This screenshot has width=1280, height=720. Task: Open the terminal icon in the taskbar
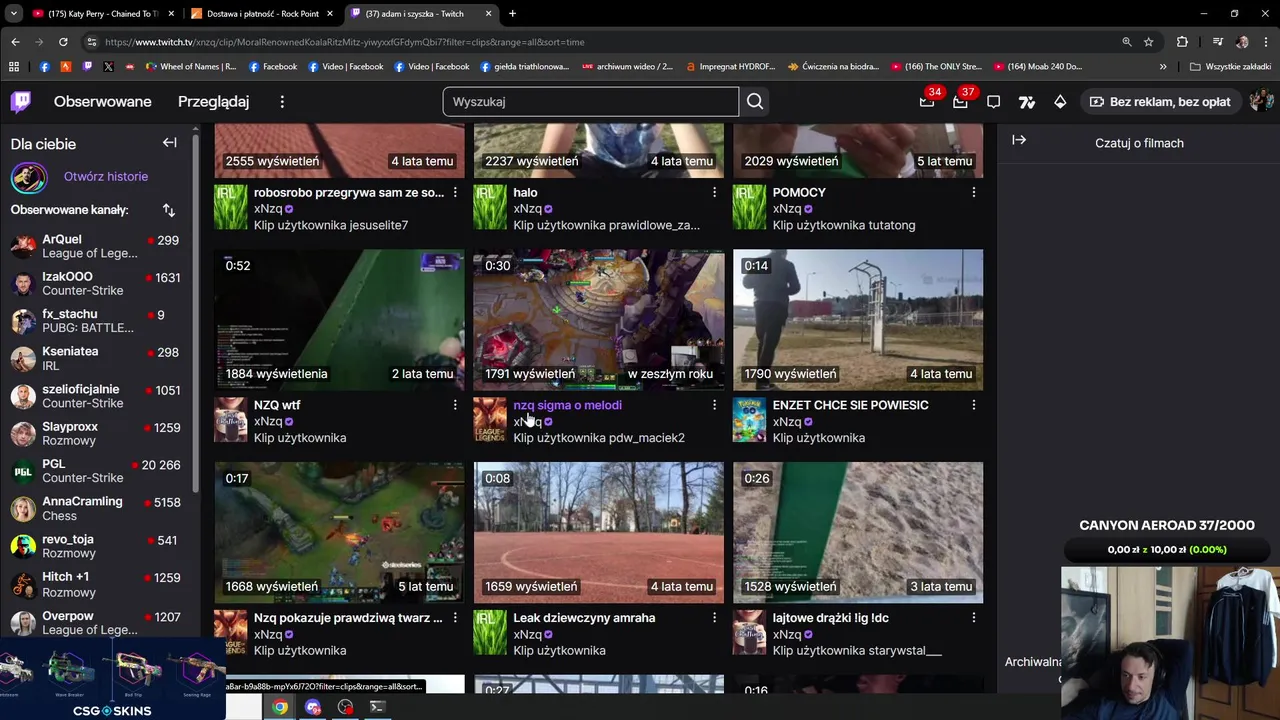(x=377, y=707)
